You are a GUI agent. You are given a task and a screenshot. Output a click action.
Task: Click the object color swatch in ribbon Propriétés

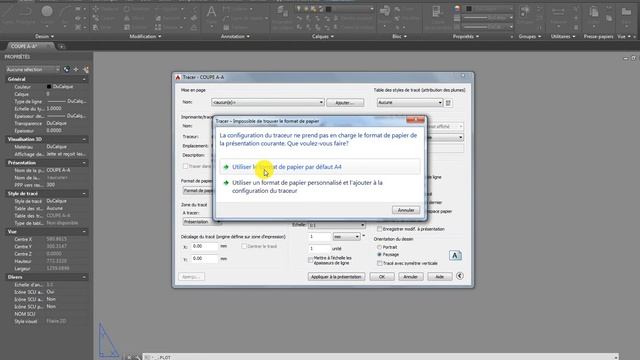click(469, 9)
